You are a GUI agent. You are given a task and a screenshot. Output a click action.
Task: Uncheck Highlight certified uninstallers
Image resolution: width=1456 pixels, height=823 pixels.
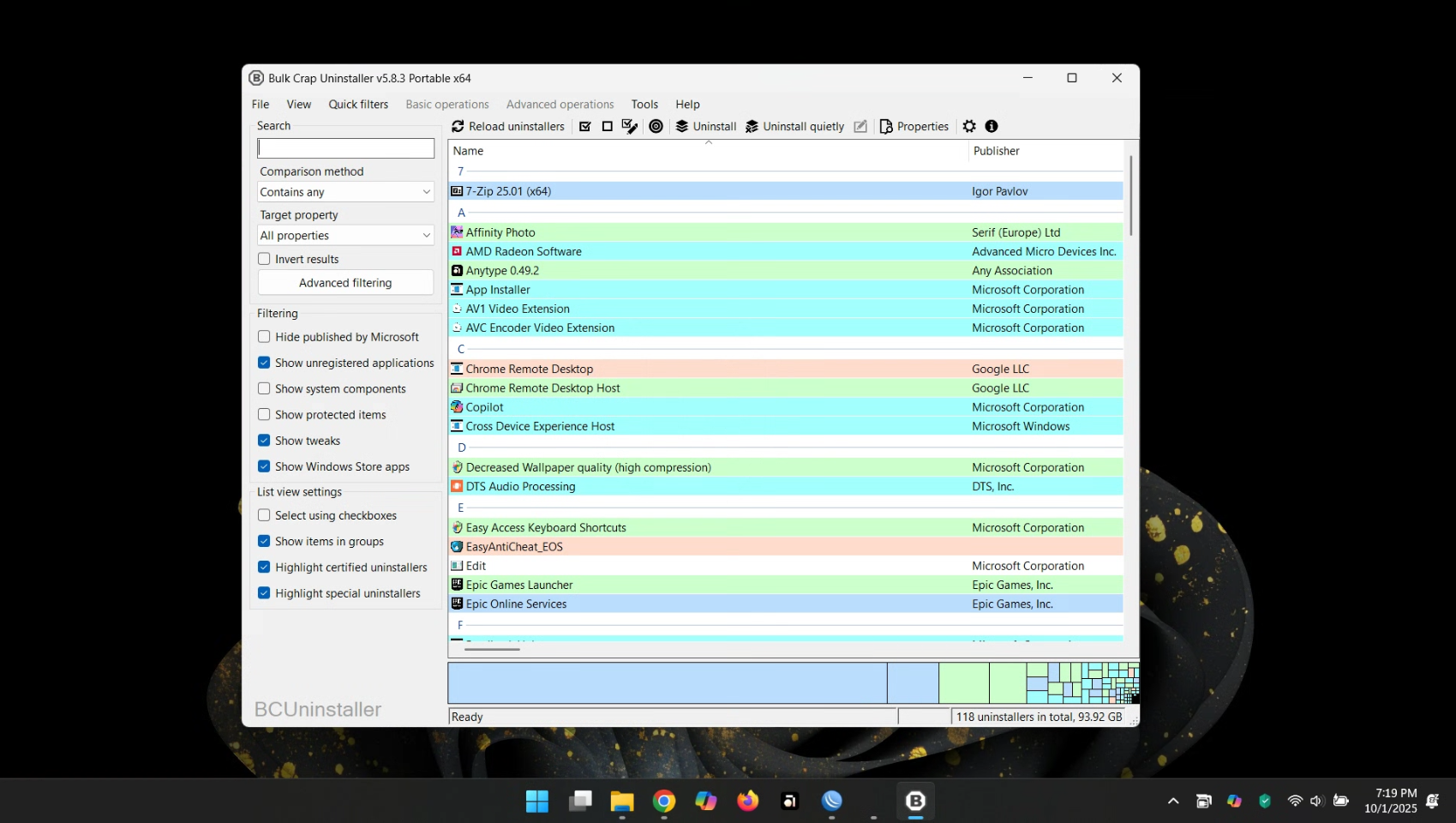click(x=265, y=568)
